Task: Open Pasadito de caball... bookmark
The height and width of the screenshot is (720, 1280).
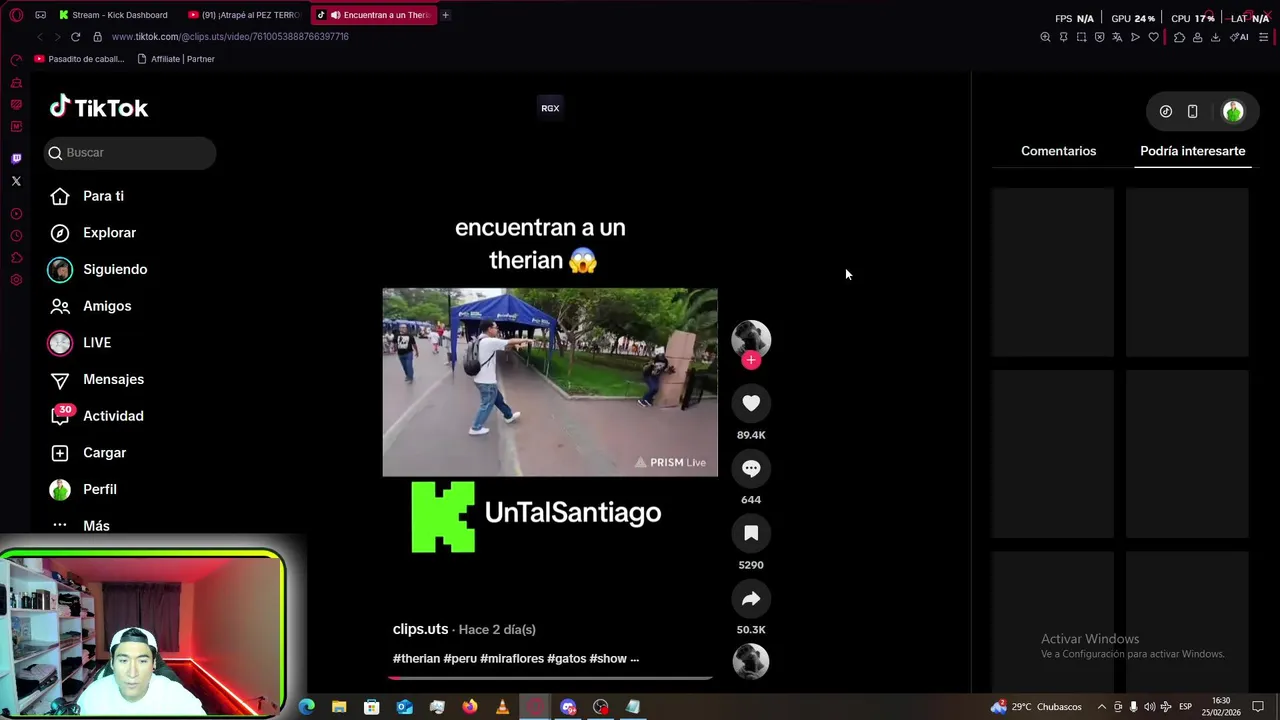Action: 79,59
